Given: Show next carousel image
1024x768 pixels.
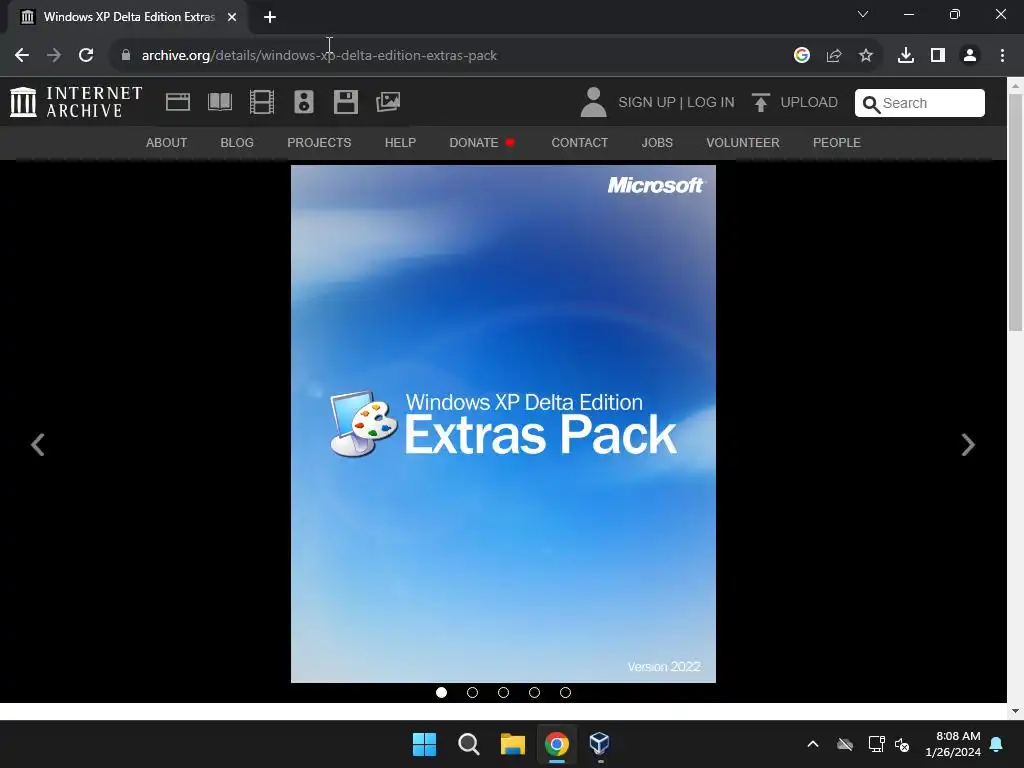Looking at the screenshot, I should click(x=968, y=445).
